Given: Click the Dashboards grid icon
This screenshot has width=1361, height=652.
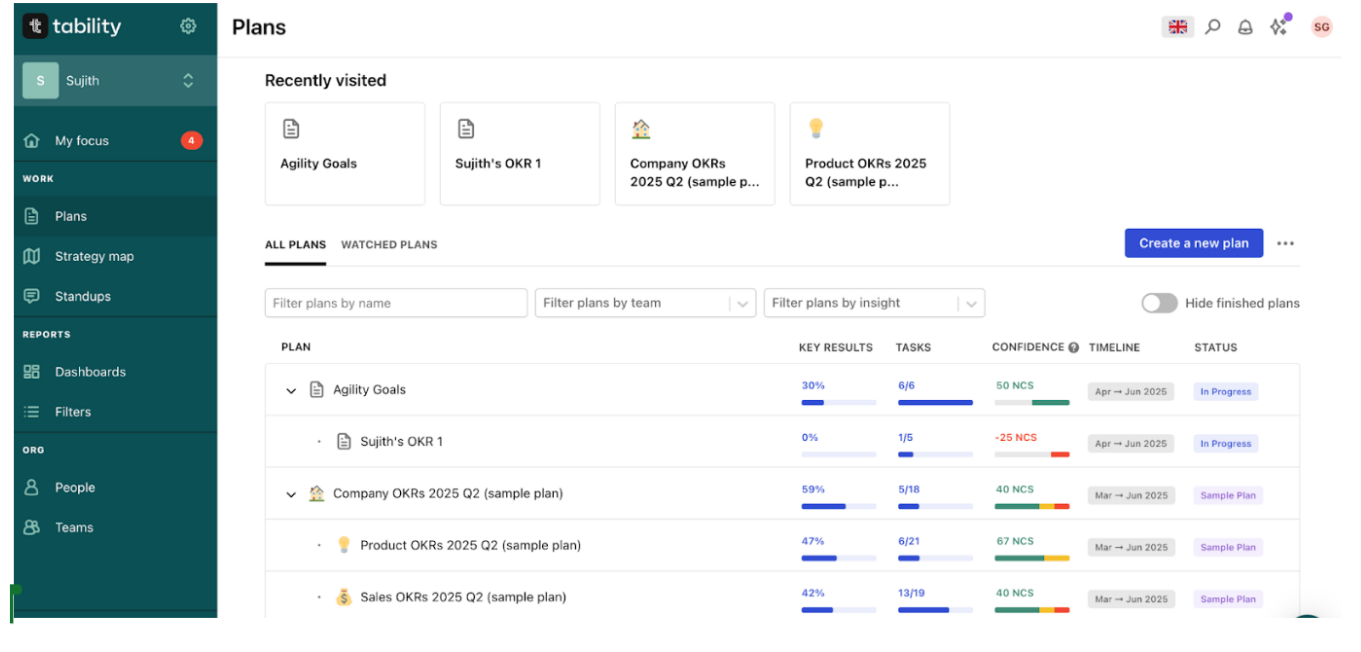Looking at the screenshot, I should pos(32,372).
